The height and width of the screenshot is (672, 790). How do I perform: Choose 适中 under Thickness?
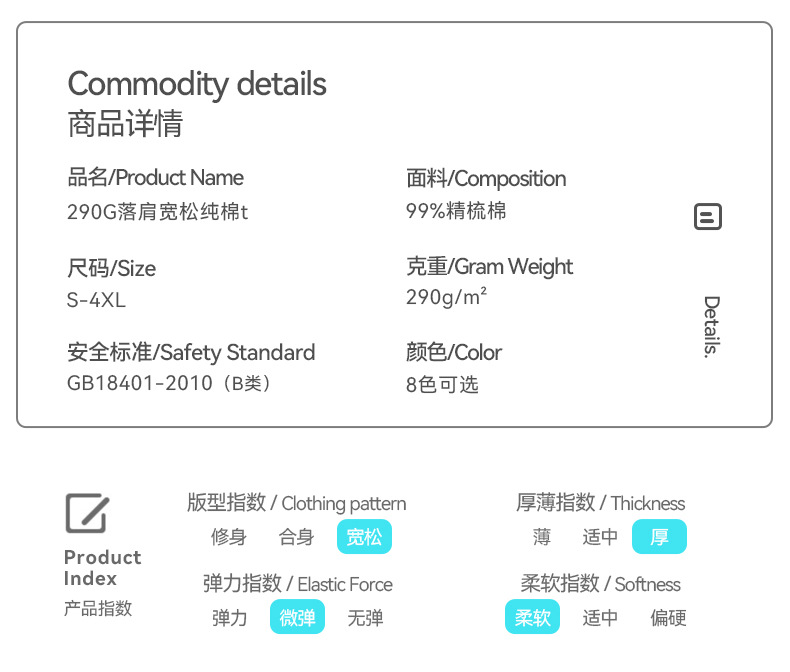coord(600,537)
